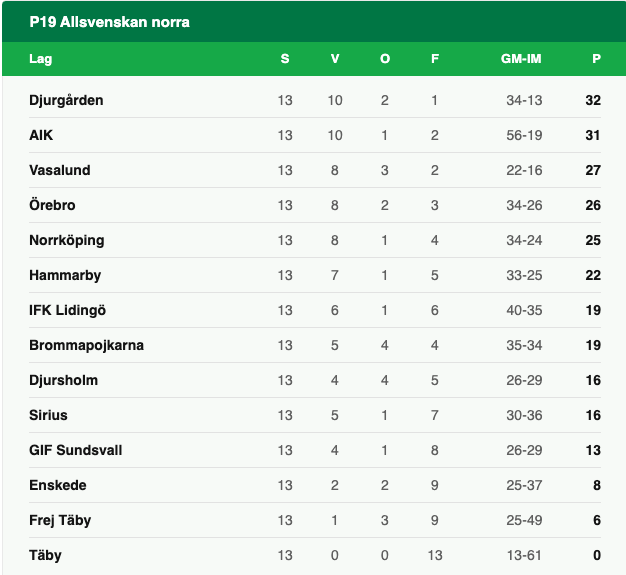Select AIK in the standings
The height and width of the screenshot is (575, 626).
click(x=41, y=135)
